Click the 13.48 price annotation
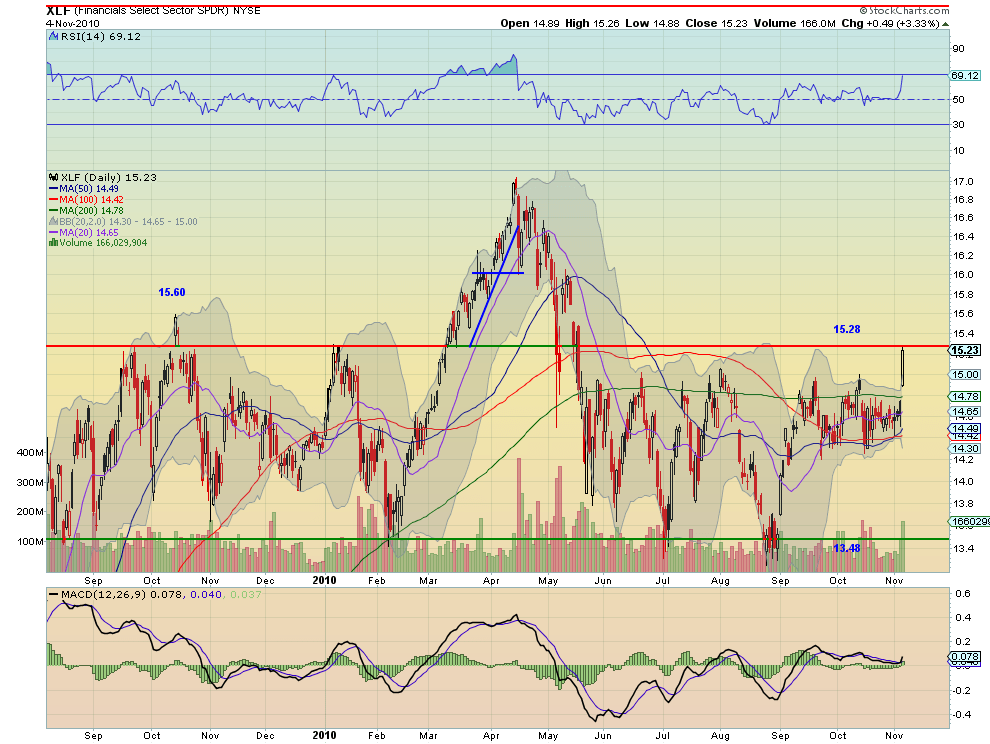The height and width of the screenshot is (744, 990). coord(847,548)
